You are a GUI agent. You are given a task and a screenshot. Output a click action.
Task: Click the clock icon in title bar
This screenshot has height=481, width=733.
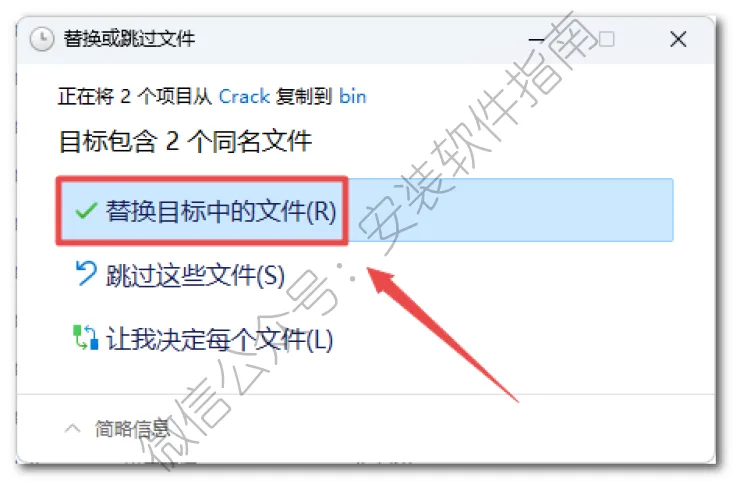coord(42,39)
